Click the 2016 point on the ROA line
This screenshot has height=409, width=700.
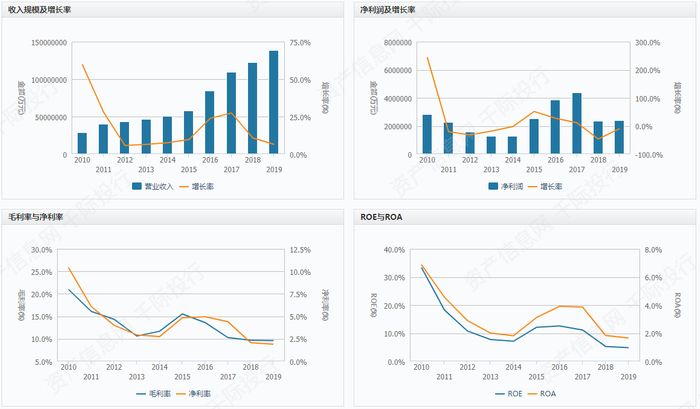[x=559, y=306]
